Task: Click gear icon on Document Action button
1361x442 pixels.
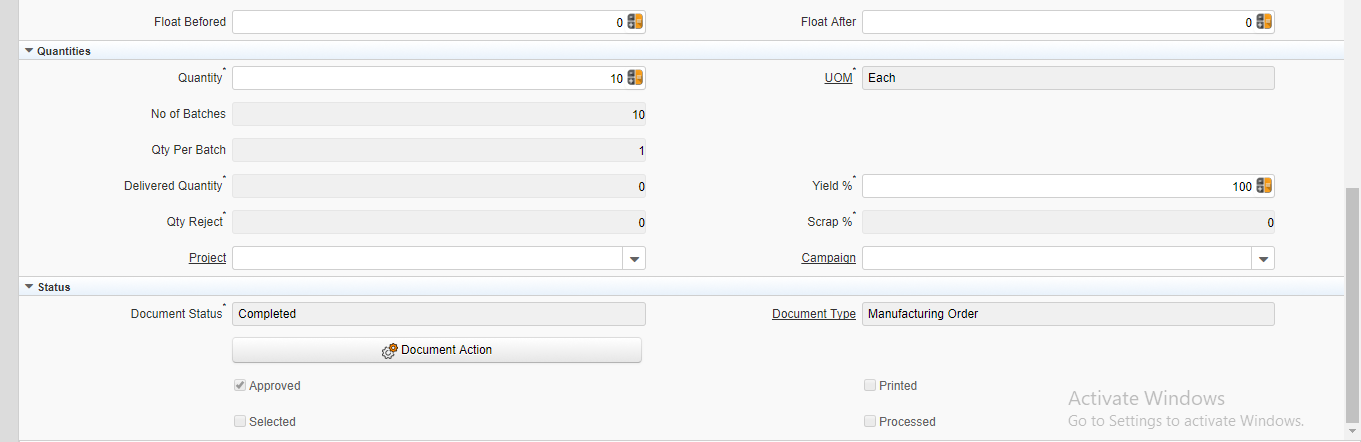Action: [x=390, y=351]
